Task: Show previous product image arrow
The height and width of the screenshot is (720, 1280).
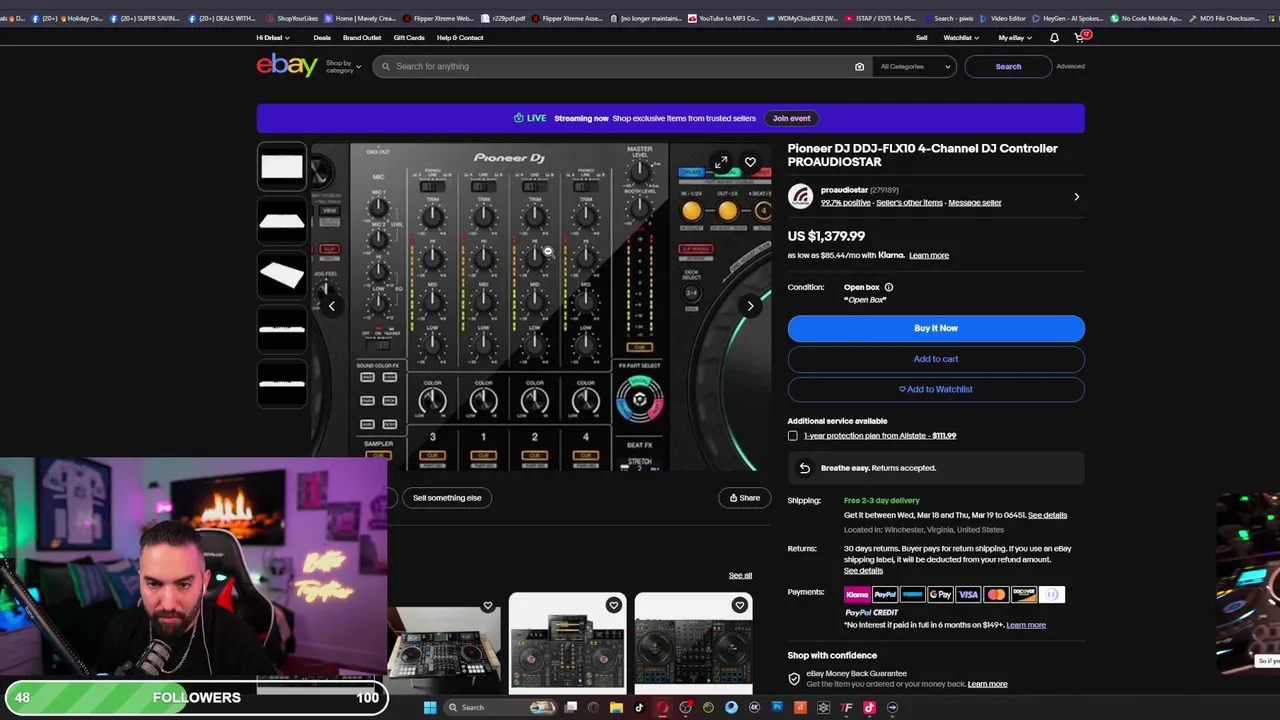Action: click(332, 307)
